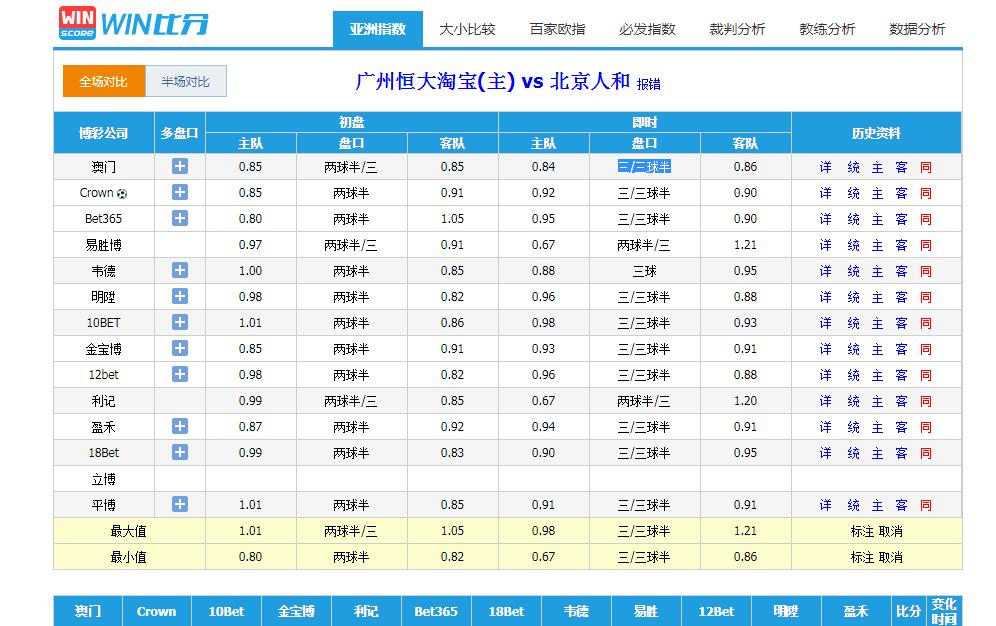Click the 明陞 tab in bottom bar
996x626 pixels.
click(x=786, y=611)
